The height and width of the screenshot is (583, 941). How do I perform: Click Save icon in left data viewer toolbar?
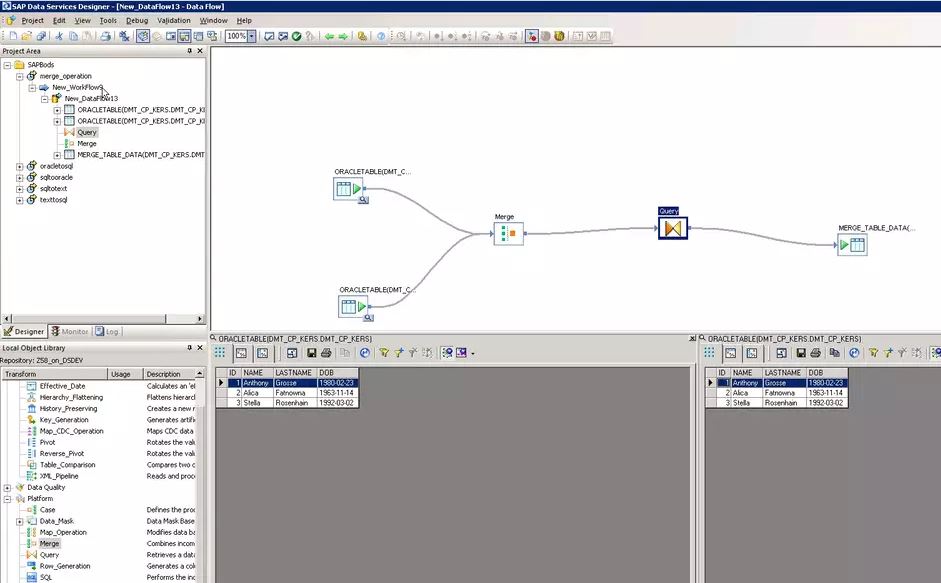coord(311,353)
